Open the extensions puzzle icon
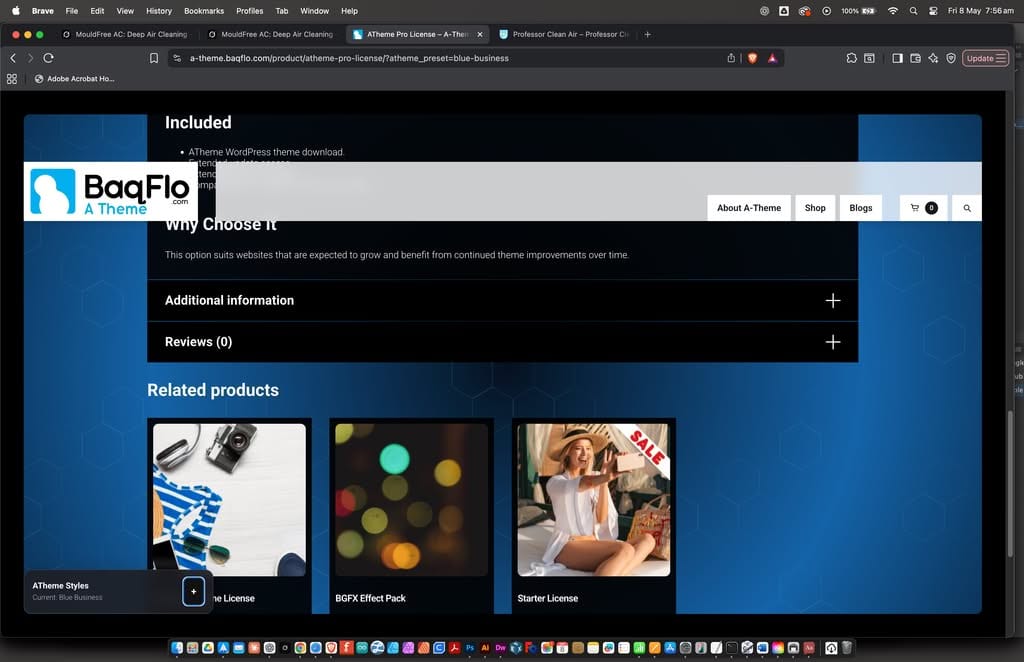 [x=852, y=58]
